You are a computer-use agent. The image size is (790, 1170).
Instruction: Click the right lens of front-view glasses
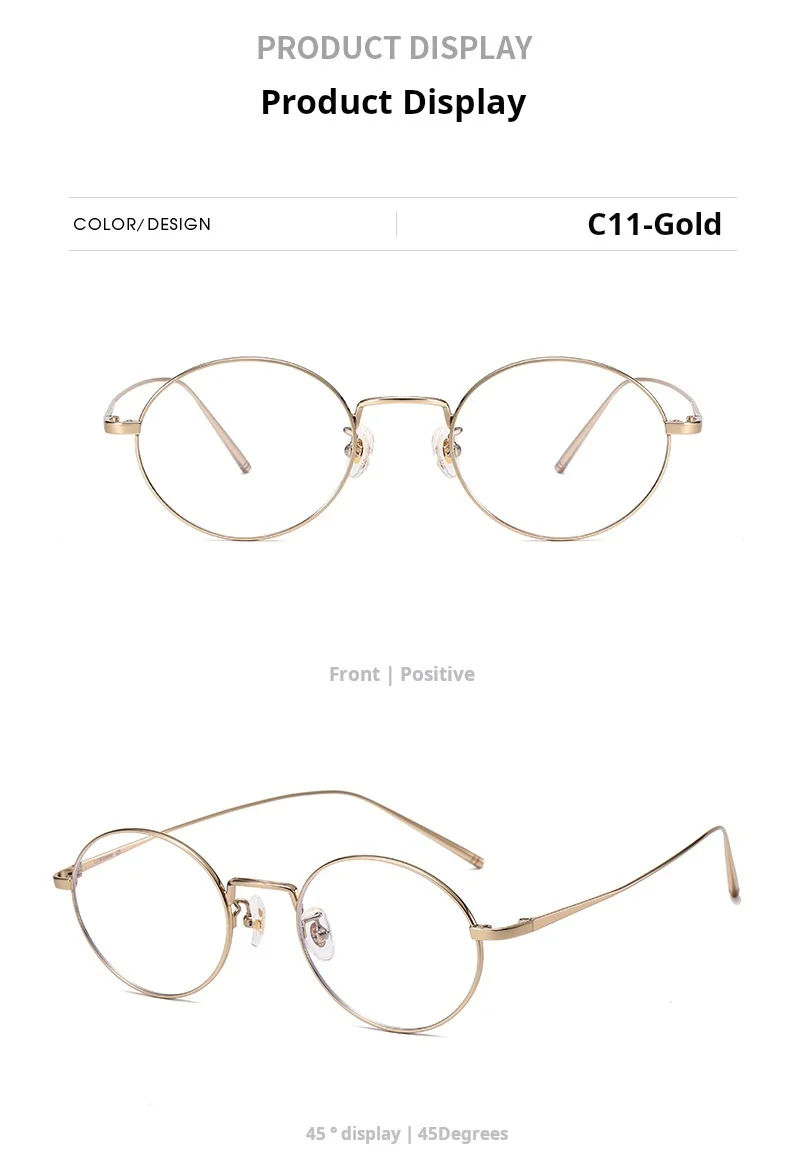point(560,448)
